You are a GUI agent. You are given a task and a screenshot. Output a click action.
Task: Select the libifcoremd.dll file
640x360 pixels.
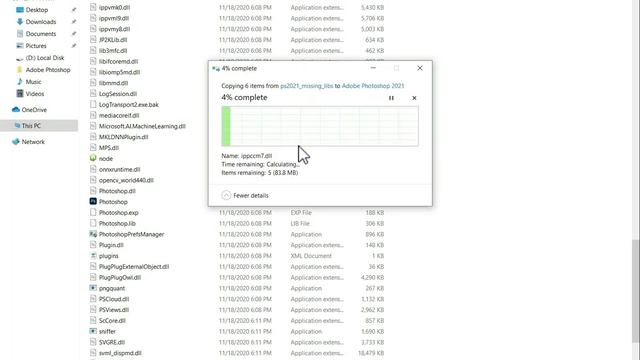pyautogui.click(x=118, y=62)
